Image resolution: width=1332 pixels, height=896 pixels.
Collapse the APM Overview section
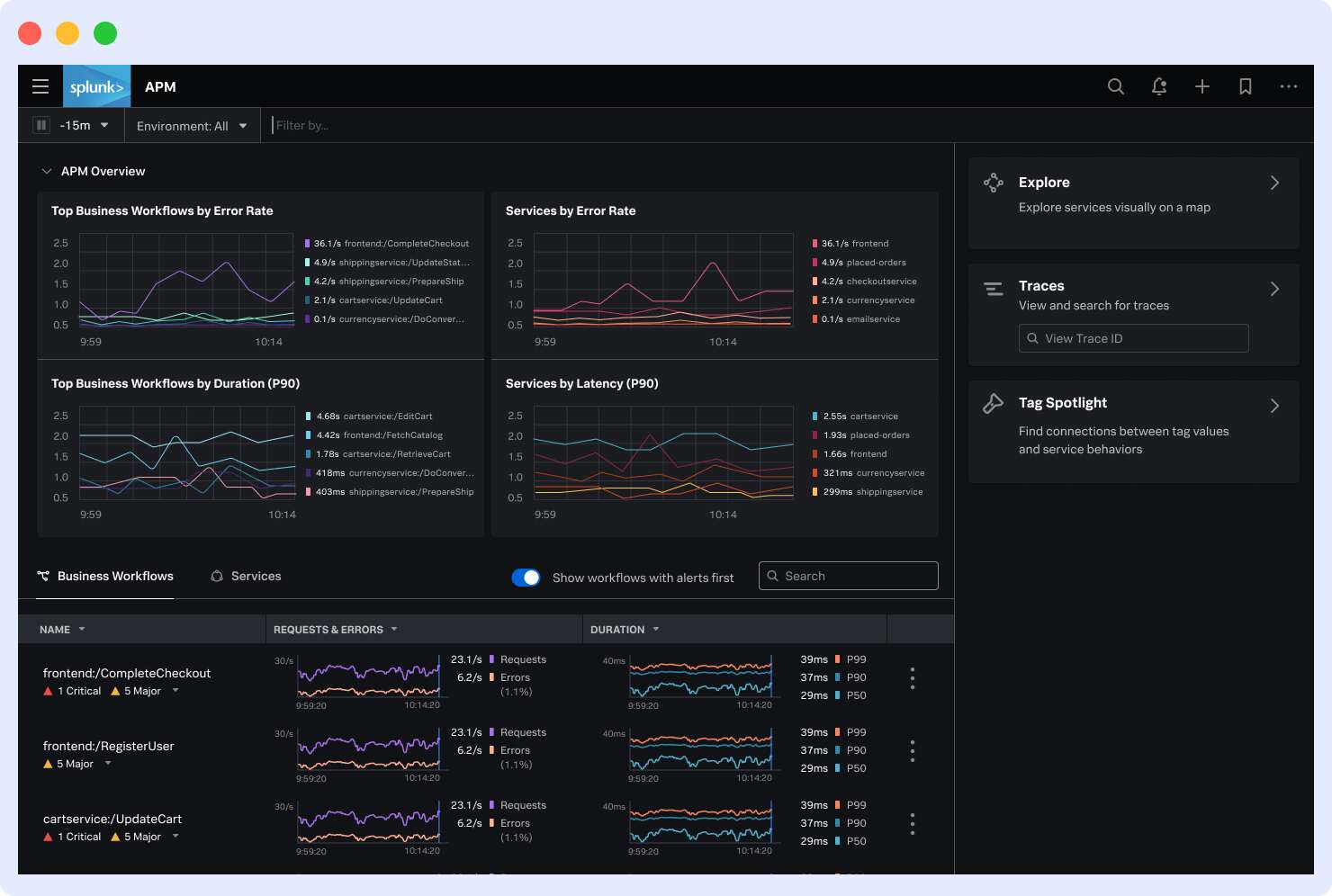(47, 170)
